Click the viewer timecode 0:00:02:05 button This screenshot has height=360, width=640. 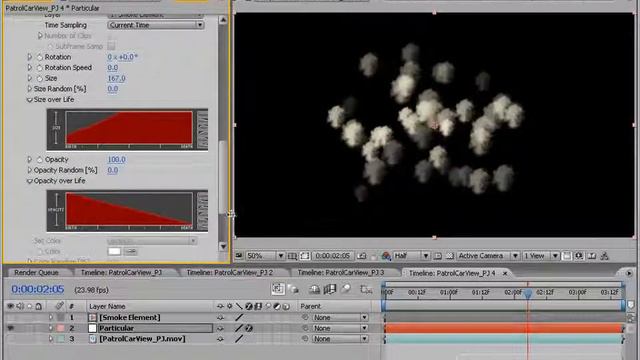333,256
